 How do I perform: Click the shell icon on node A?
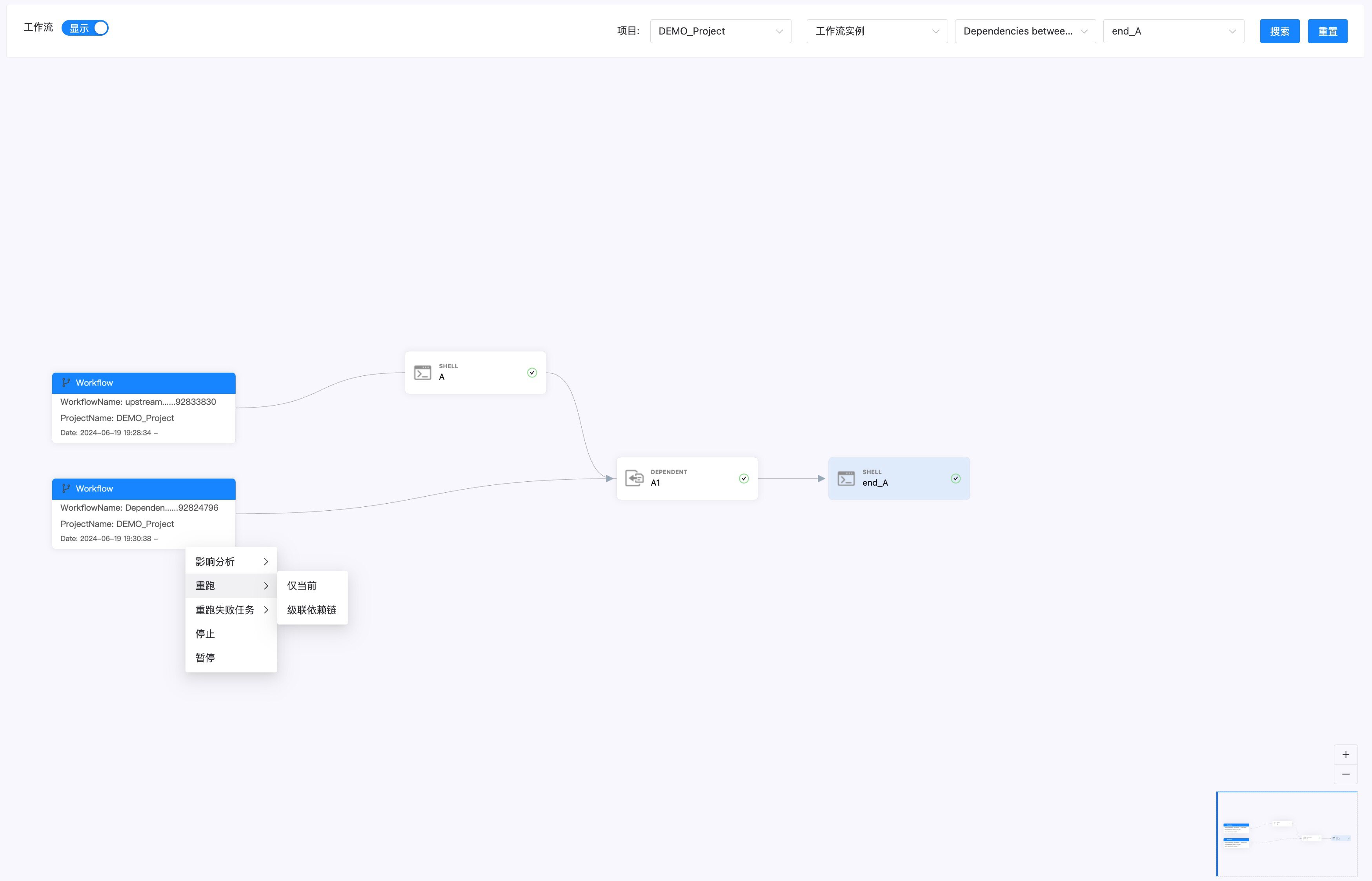click(x=422, y=373)
